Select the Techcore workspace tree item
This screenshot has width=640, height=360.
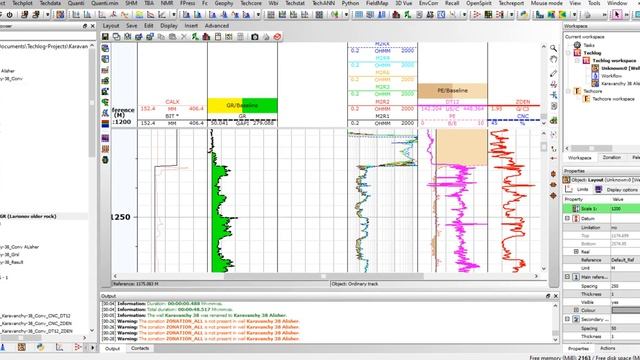(613, 99)
